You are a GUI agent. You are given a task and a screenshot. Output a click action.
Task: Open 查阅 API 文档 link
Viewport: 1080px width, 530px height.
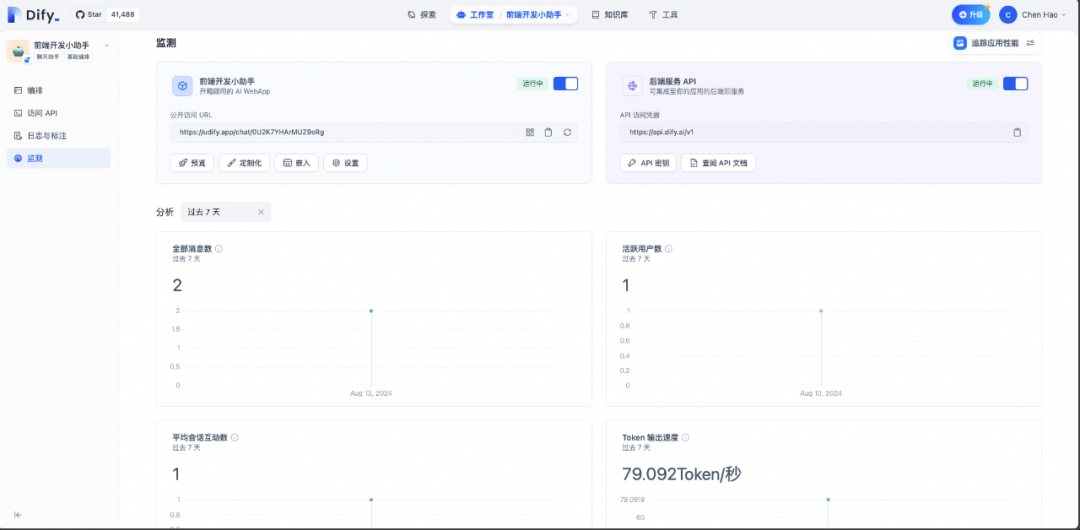(x=718, y=163)
